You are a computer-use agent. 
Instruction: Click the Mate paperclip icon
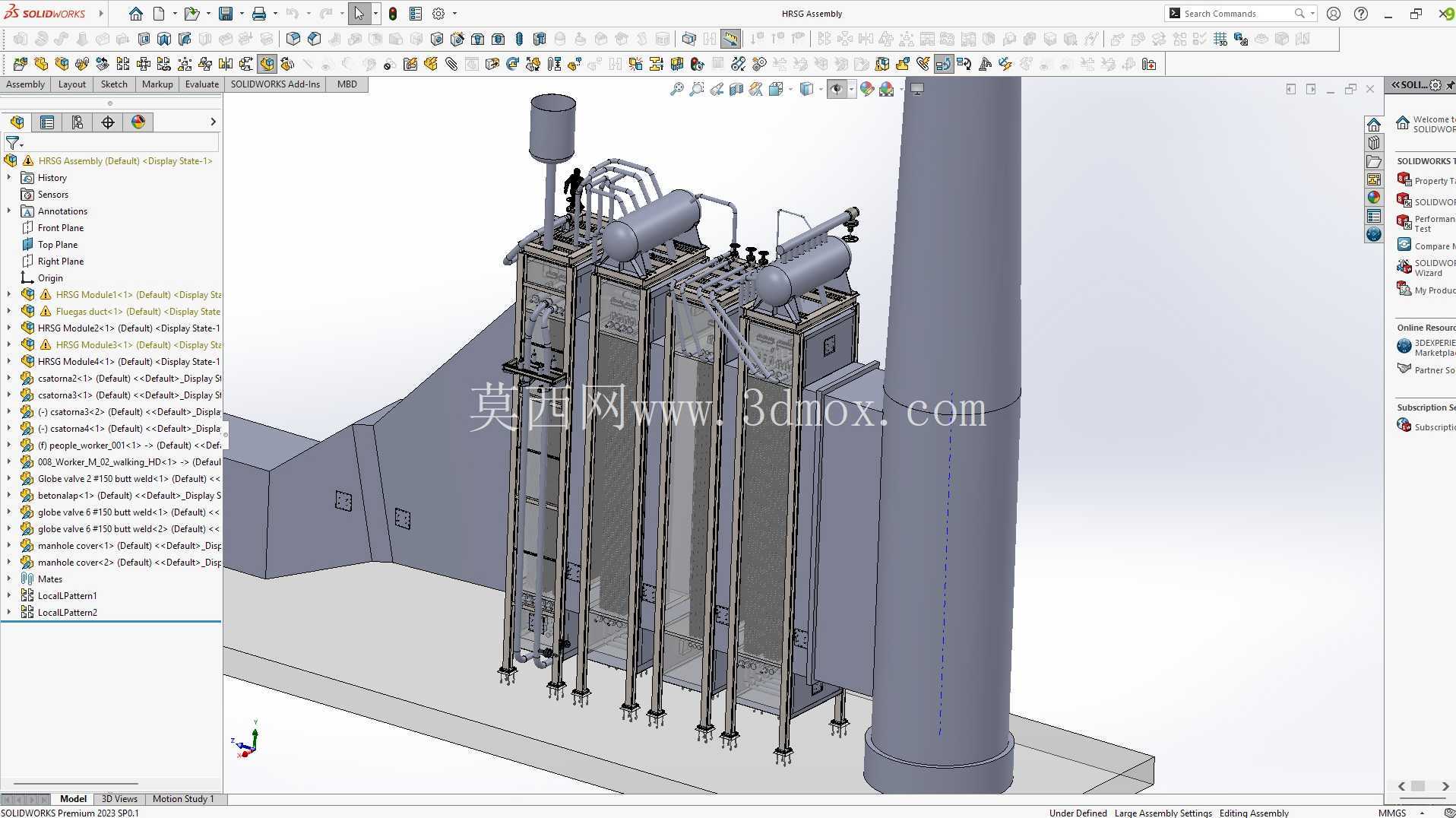[x=451, y=64]
